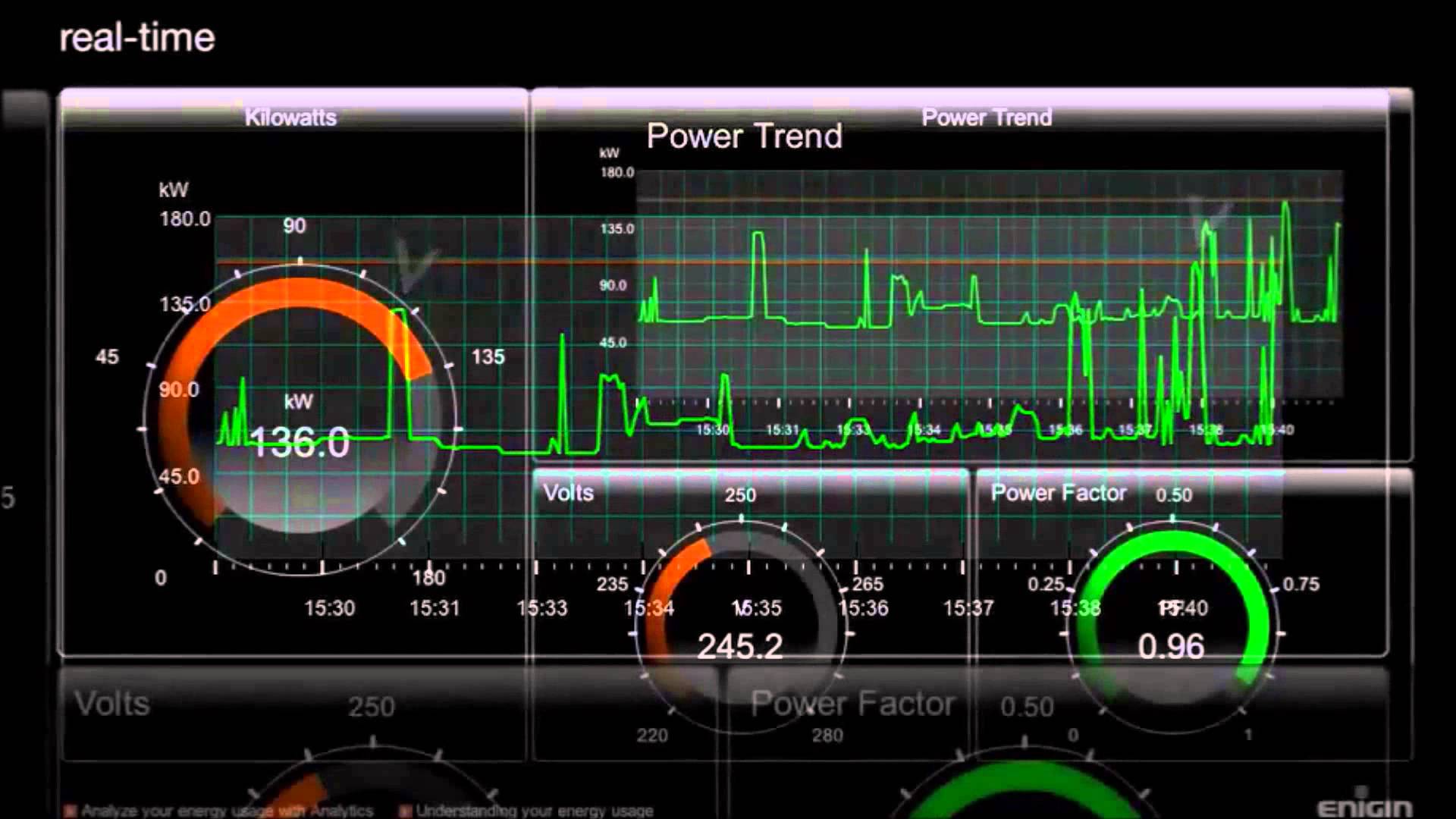Open the Power Factor panel title
Screen dimensions: 1456x819
(1058, 493)
